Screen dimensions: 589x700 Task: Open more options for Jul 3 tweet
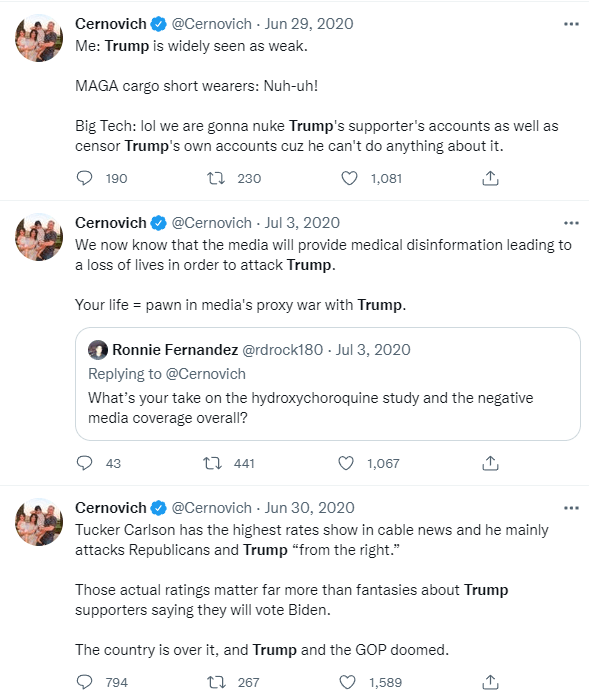tap(571, 223)
